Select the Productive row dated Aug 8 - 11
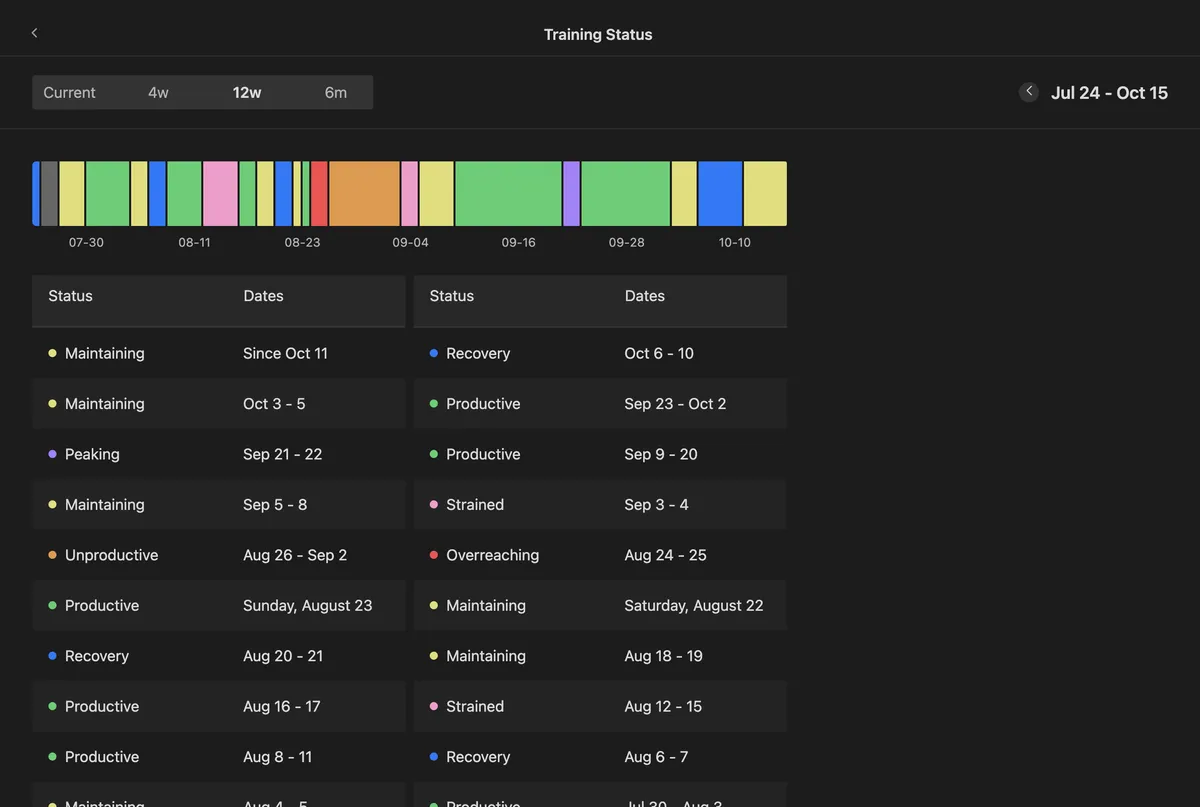 click(x=218, y=757)
